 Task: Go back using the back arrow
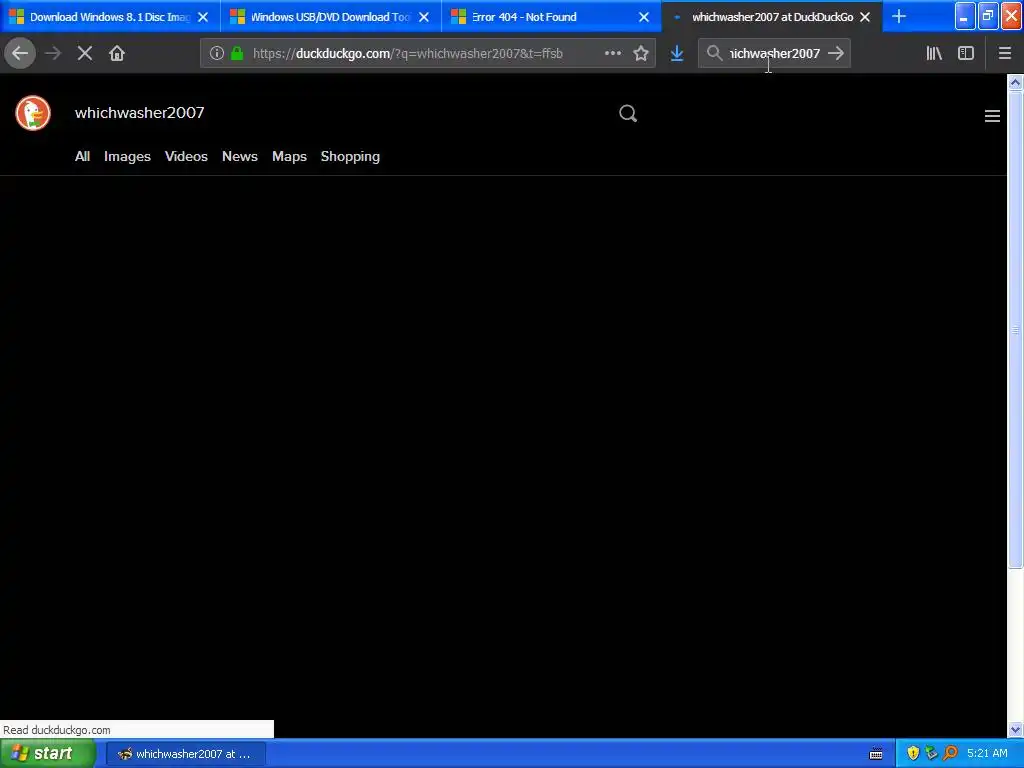(x=20, y=54)
